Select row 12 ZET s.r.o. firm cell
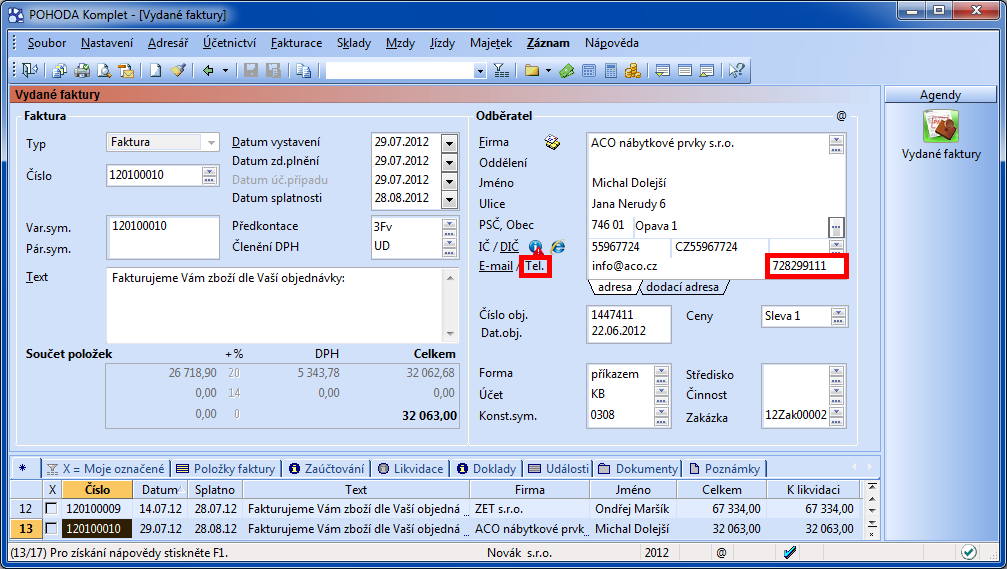This screenshot has width=1007, height=569. (x=530, y=509)
